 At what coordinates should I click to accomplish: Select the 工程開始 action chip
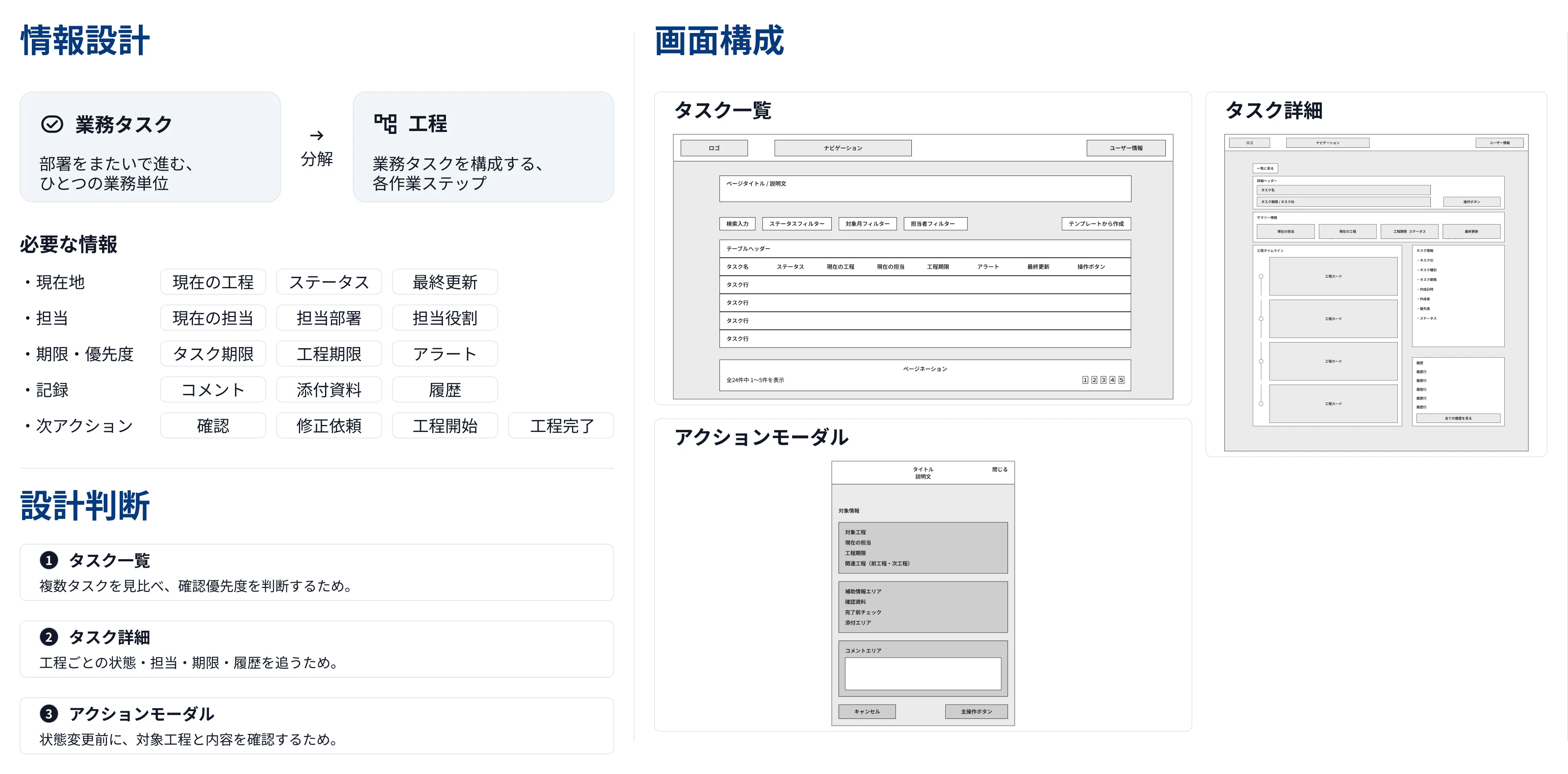445,425
